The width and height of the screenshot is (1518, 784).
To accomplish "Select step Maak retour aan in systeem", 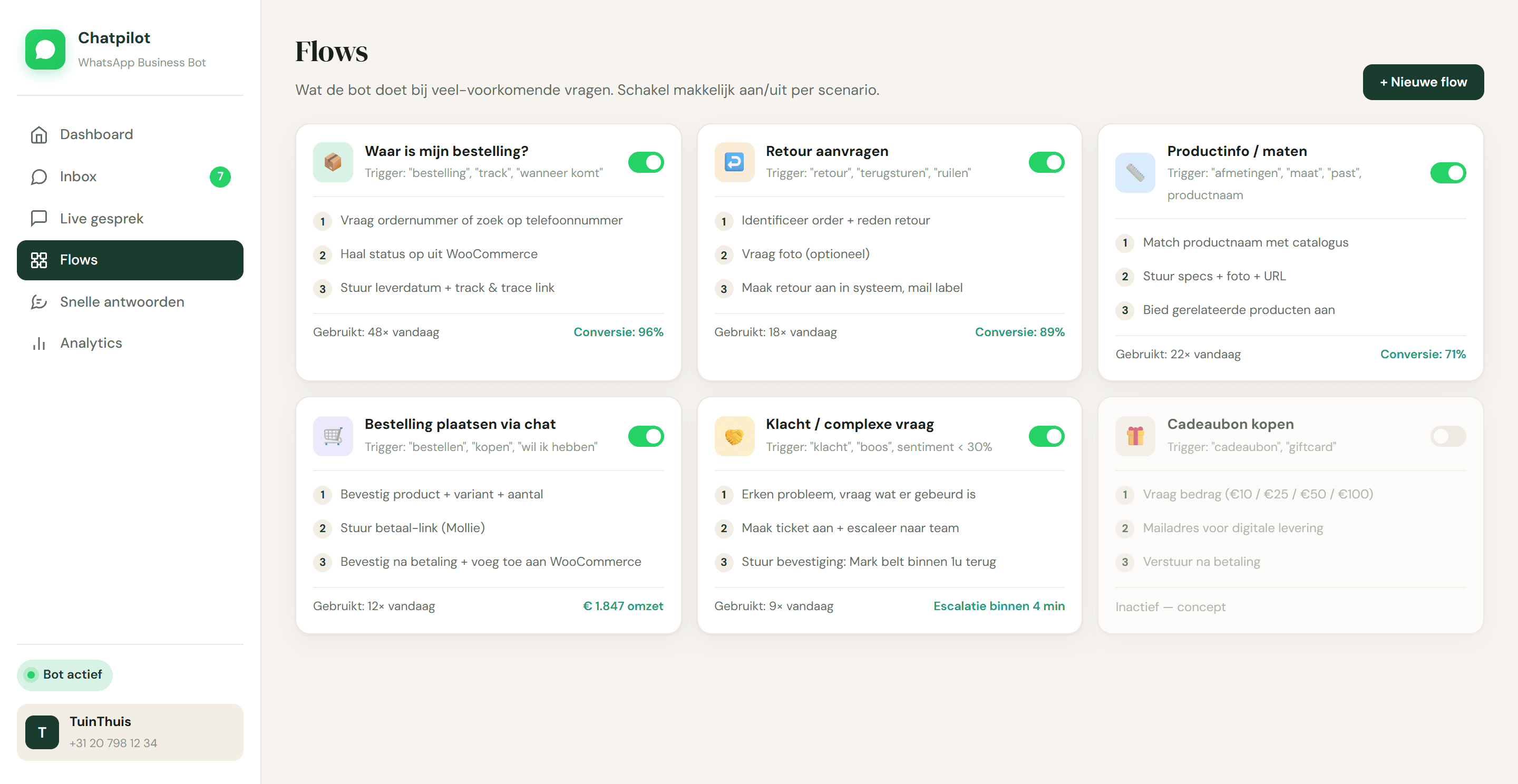I will pyautogui.click(x=852, y=288).
